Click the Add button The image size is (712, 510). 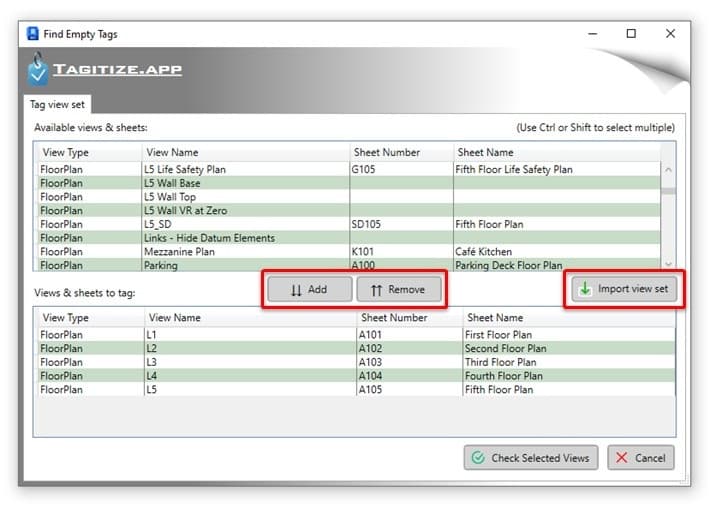pos(309,289)
